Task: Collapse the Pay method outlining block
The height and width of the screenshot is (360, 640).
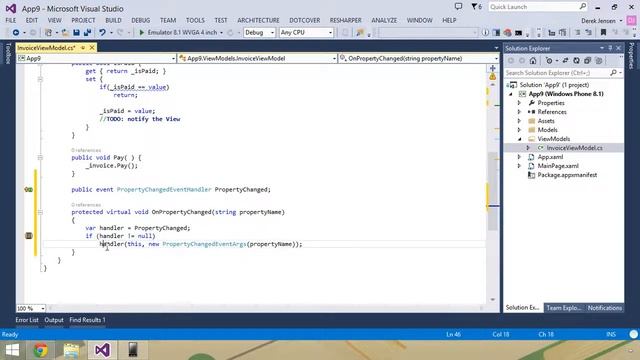Action: tap(40, 158)
